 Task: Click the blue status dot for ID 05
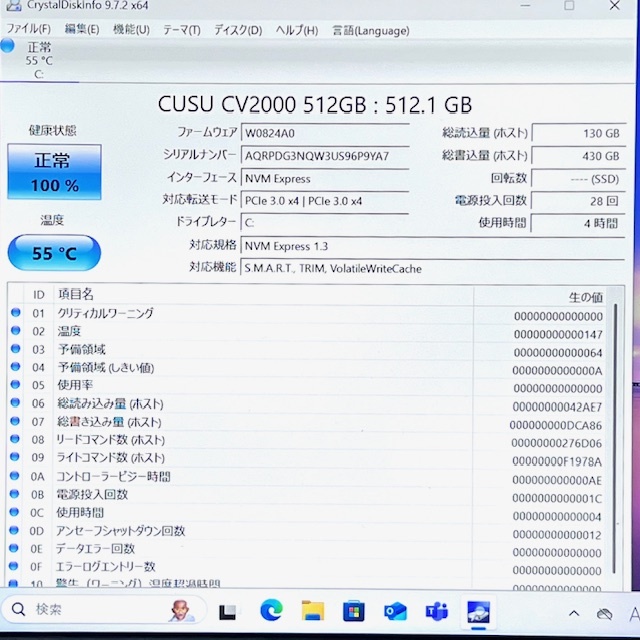pyautogui.click(x=15, y=384)
